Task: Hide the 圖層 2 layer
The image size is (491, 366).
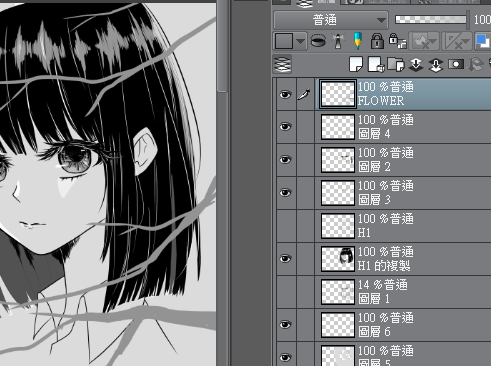Action: tap(286, 160)
